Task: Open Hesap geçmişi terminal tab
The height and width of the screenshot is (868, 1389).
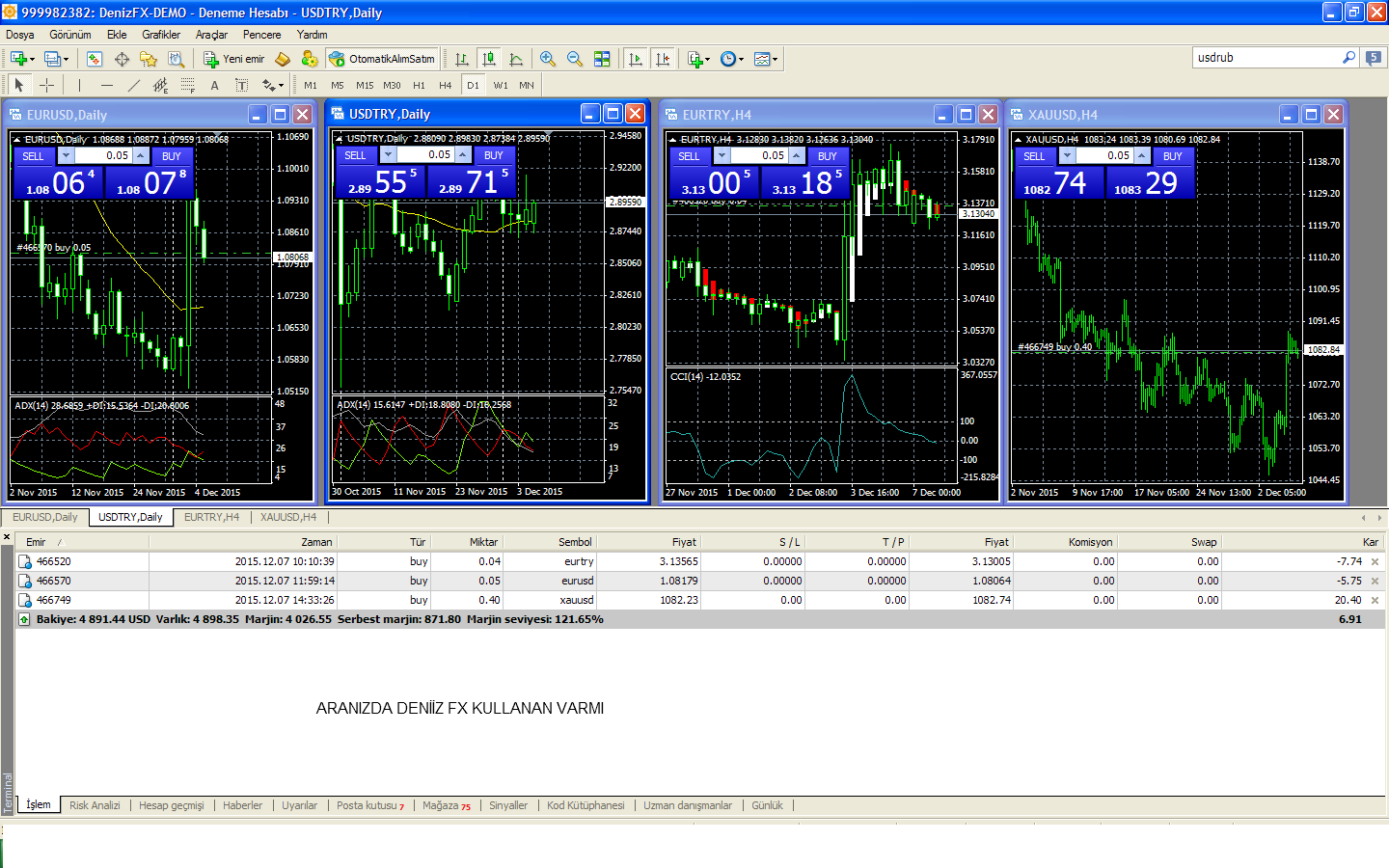Action: point(172,805)
